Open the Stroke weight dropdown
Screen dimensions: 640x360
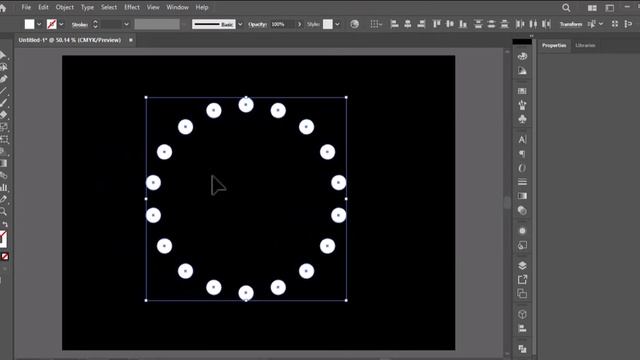[126, 24]
